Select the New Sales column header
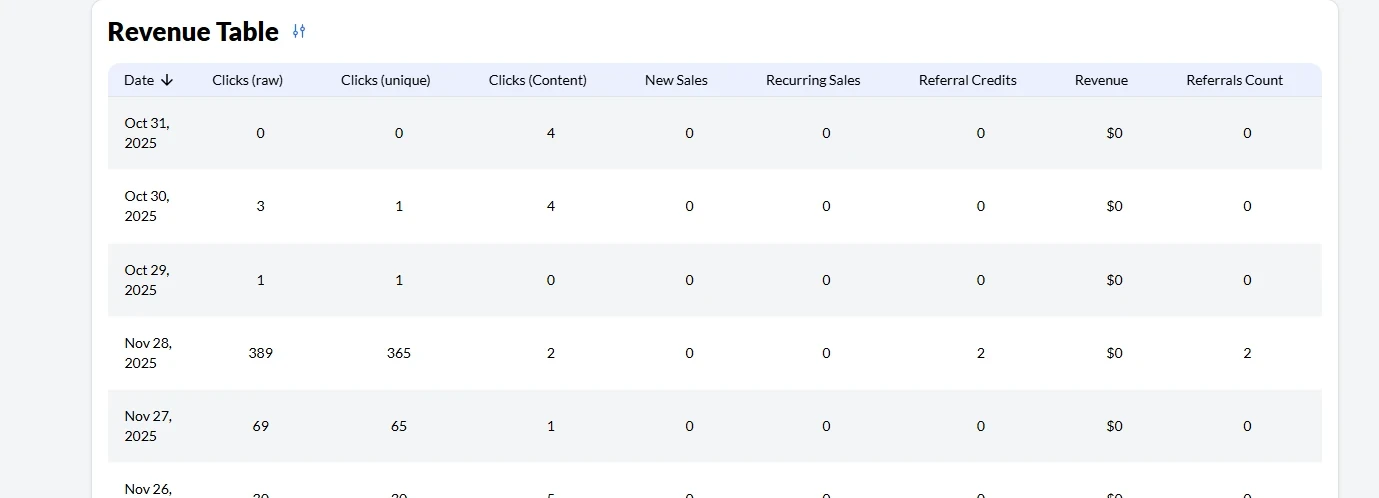 676,80
